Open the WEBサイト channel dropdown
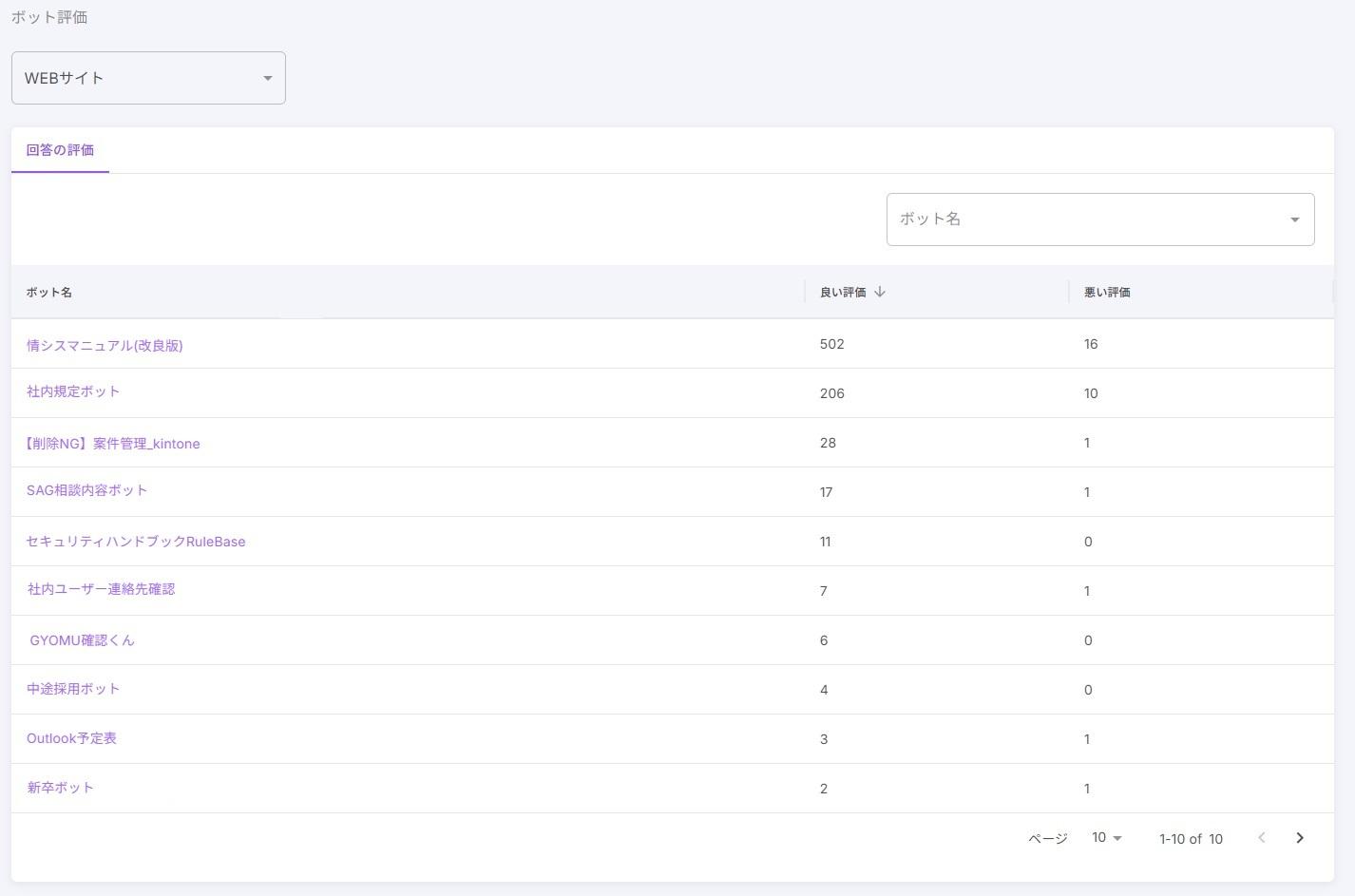This screenshot has height=896, width=1355. 148,78
